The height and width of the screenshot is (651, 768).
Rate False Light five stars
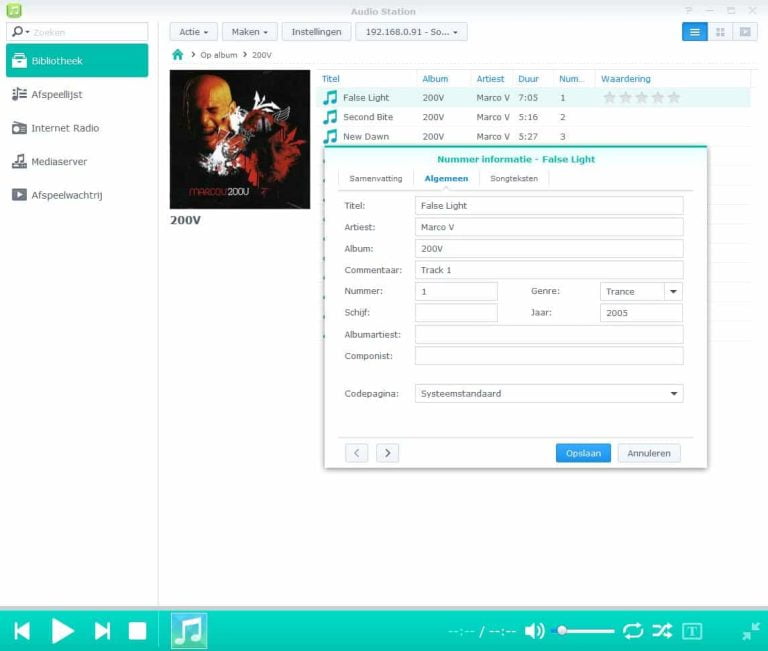pyautogui.click(x=674, y=97)
